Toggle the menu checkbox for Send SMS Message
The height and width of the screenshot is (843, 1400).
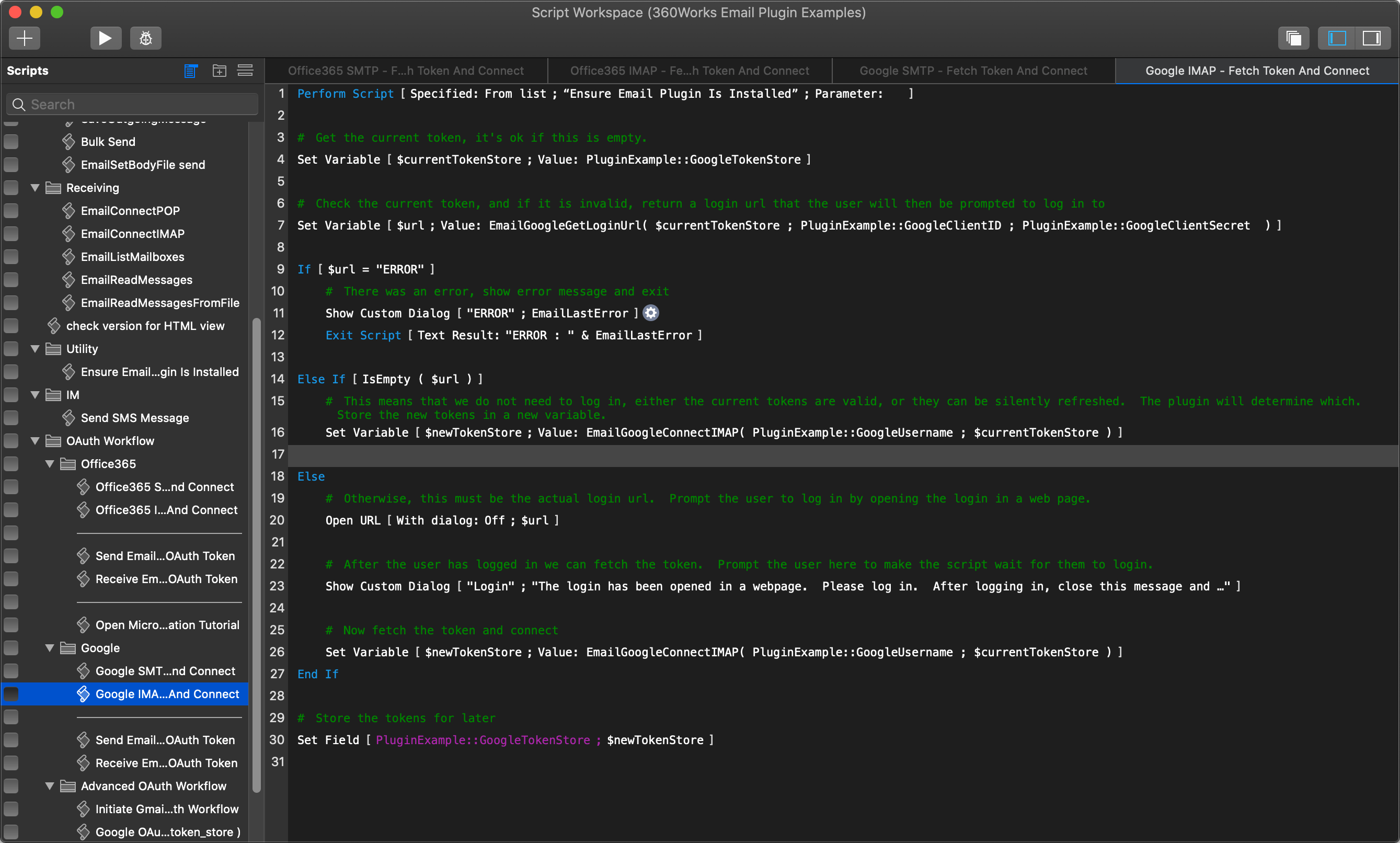tap(12, 418)
